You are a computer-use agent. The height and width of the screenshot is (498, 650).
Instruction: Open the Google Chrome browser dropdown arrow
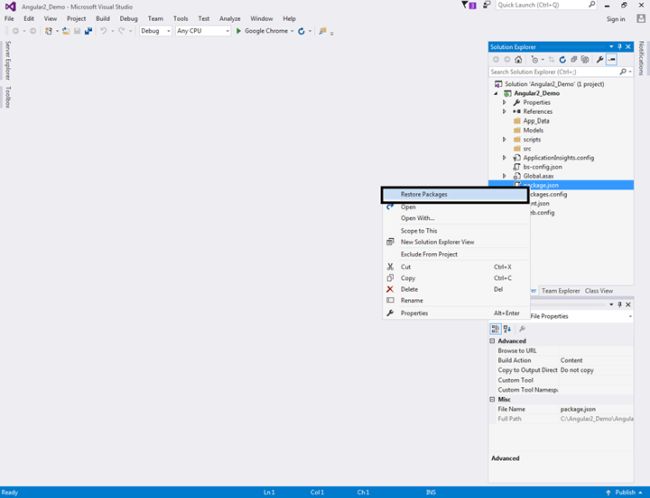tap(292, 31)
